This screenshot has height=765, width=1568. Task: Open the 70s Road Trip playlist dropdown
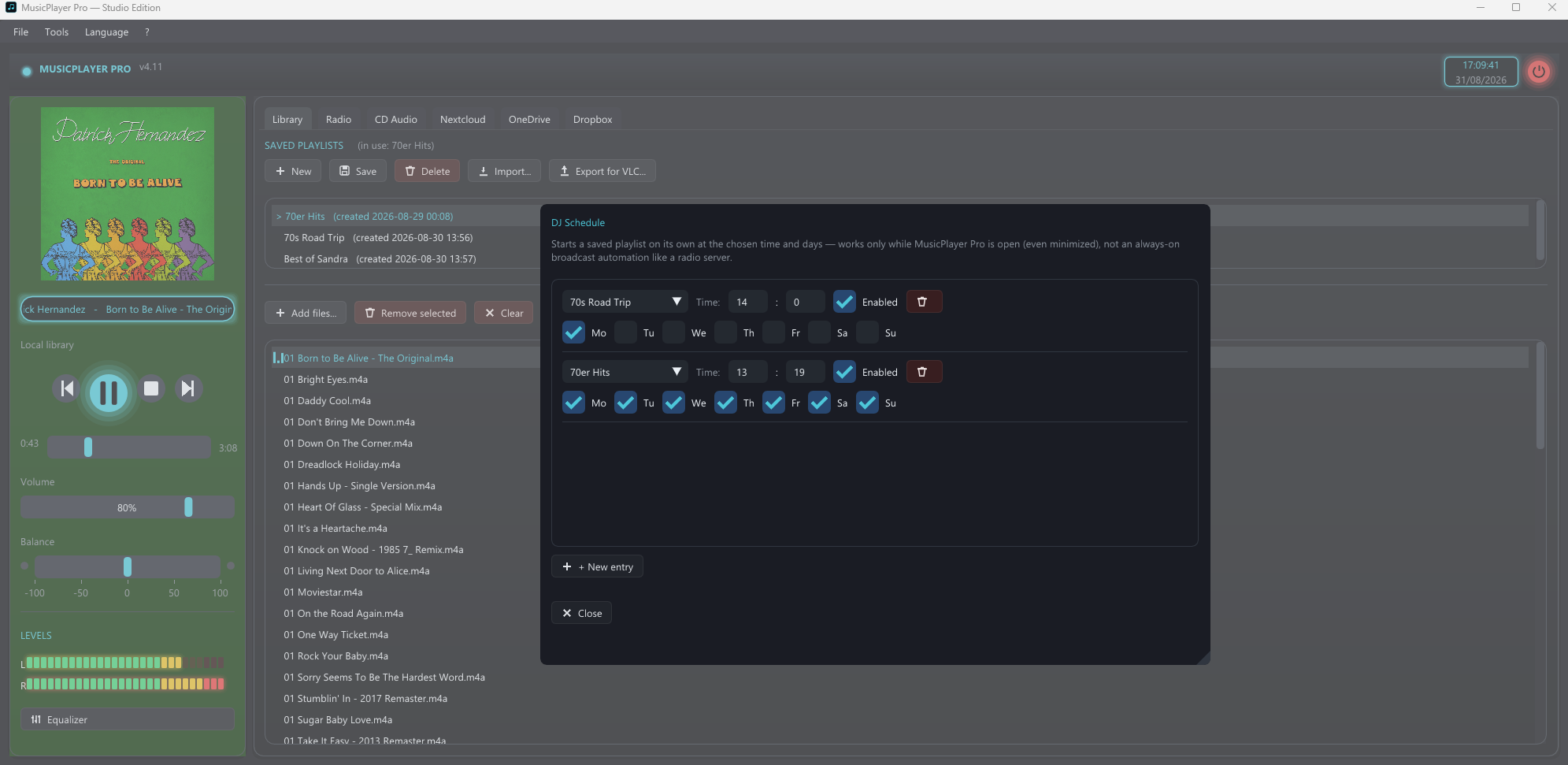pos(625,302)
